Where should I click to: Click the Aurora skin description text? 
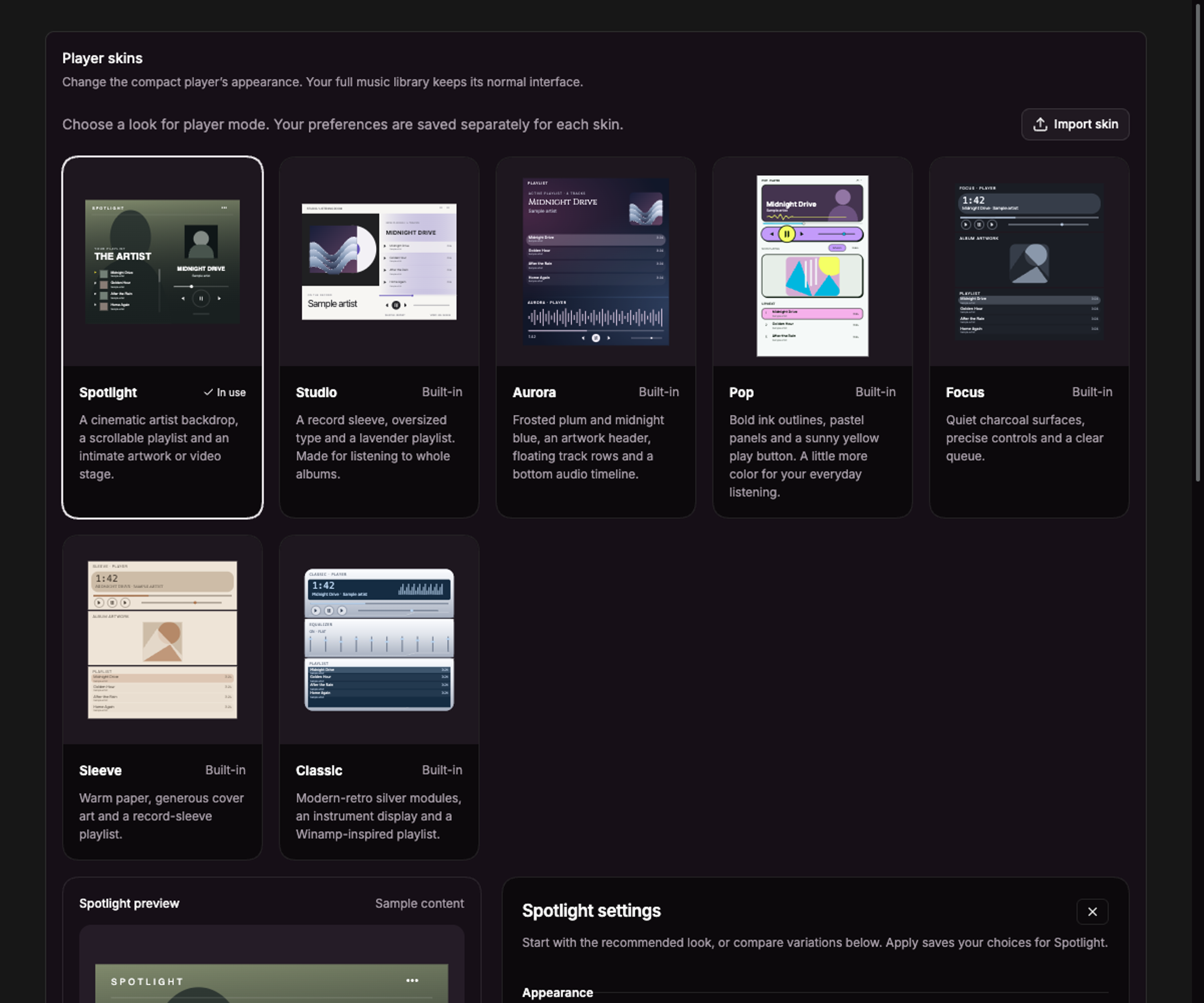tap(588, 447)
